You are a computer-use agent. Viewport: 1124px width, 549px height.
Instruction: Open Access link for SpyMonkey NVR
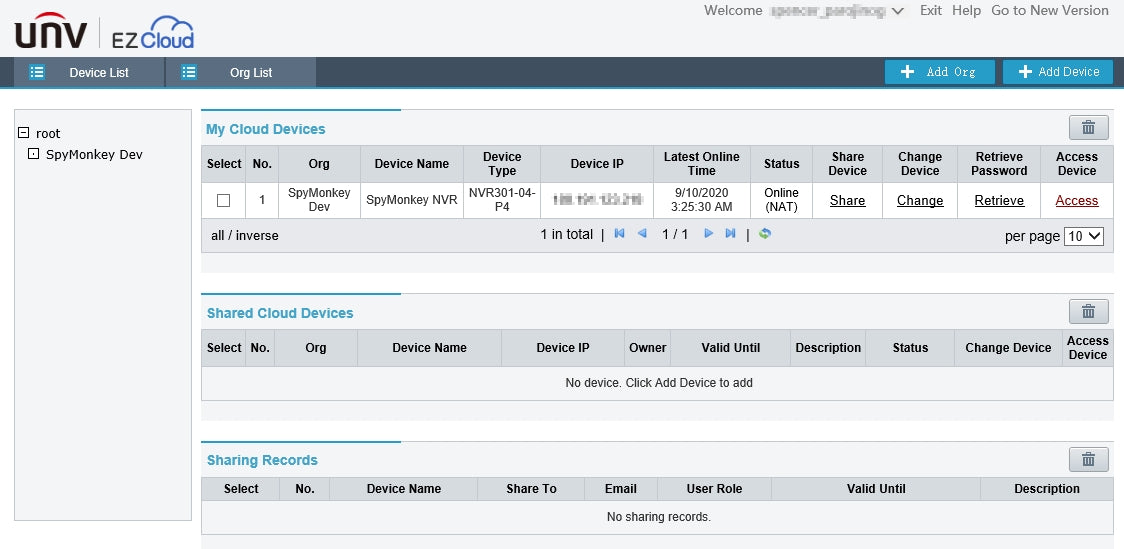tap(1076, 201)
